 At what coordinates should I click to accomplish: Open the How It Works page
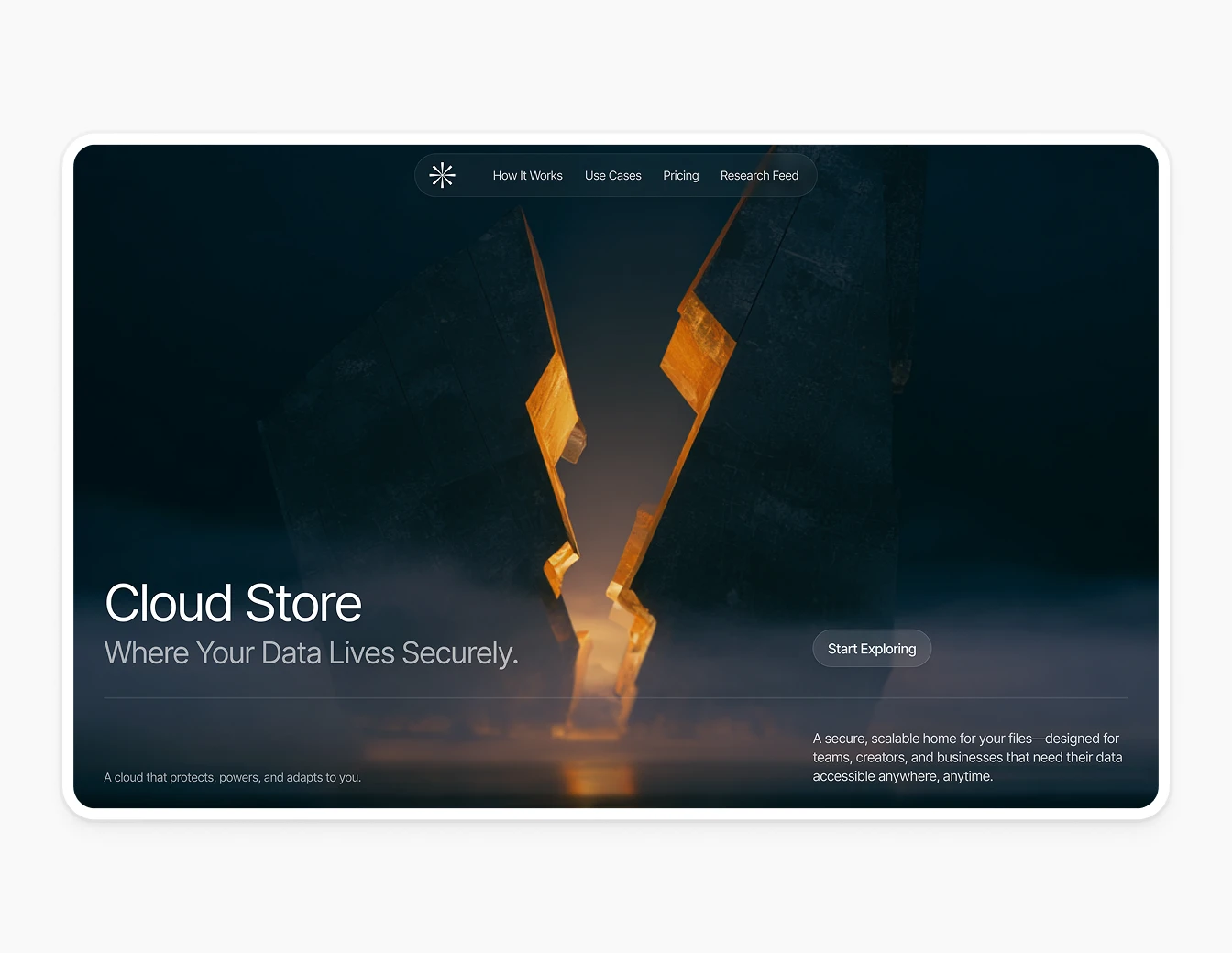pyautogui.click(x=528, y=175)
